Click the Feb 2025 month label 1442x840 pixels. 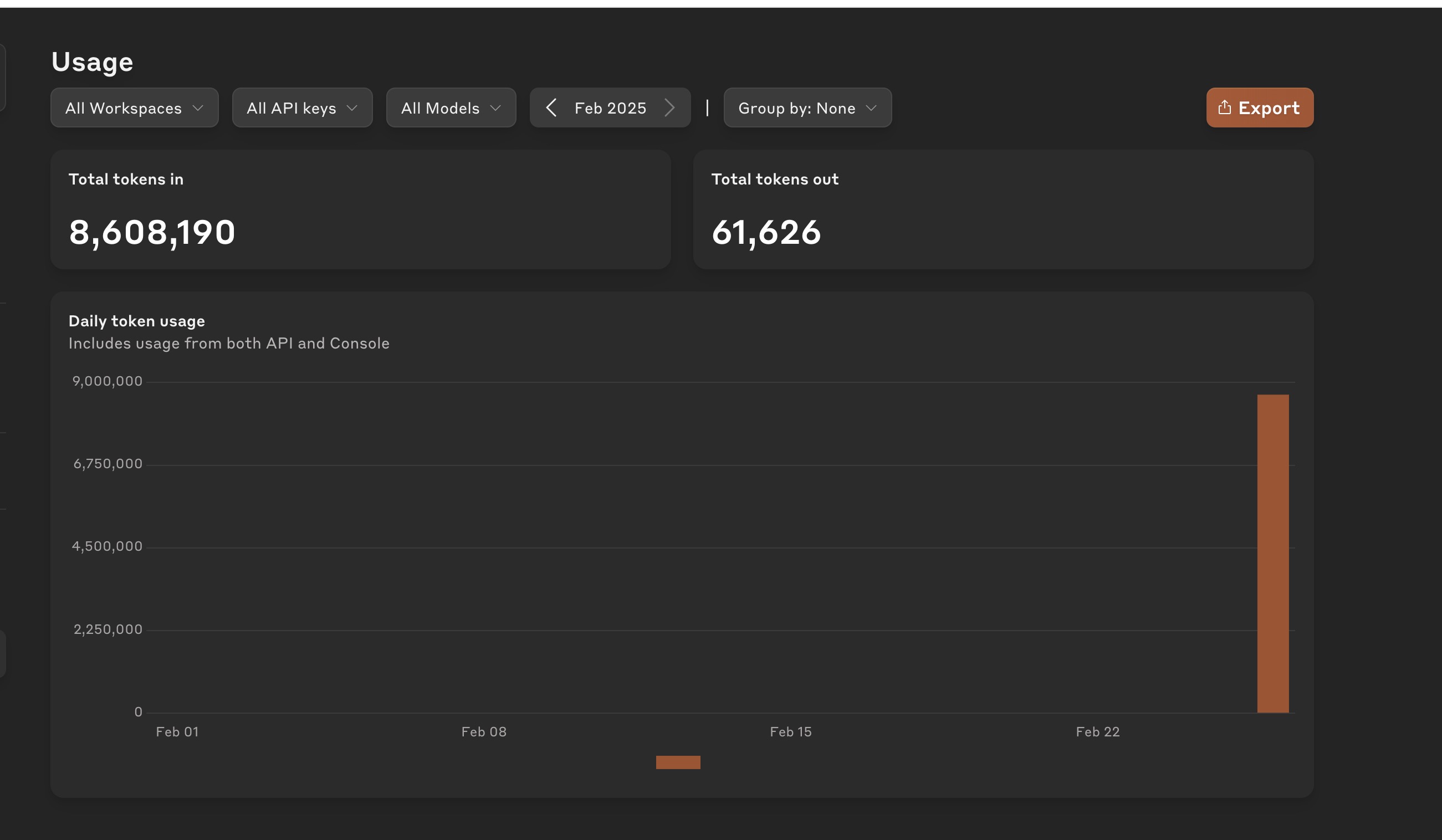click(x=610, y=108)
